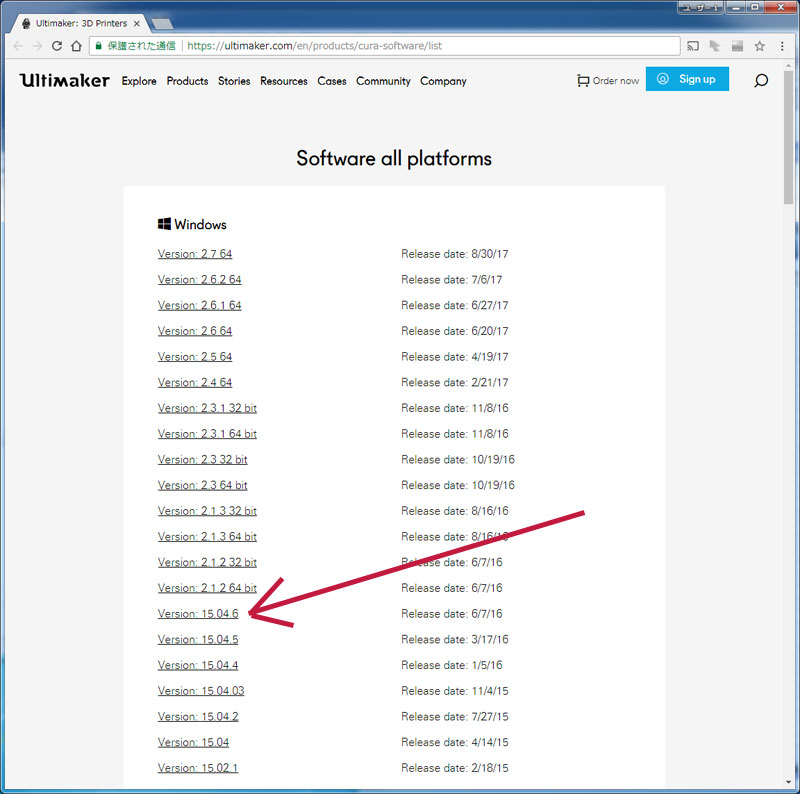Open the Community menu

pyautogui.click(x=383, y=81)
